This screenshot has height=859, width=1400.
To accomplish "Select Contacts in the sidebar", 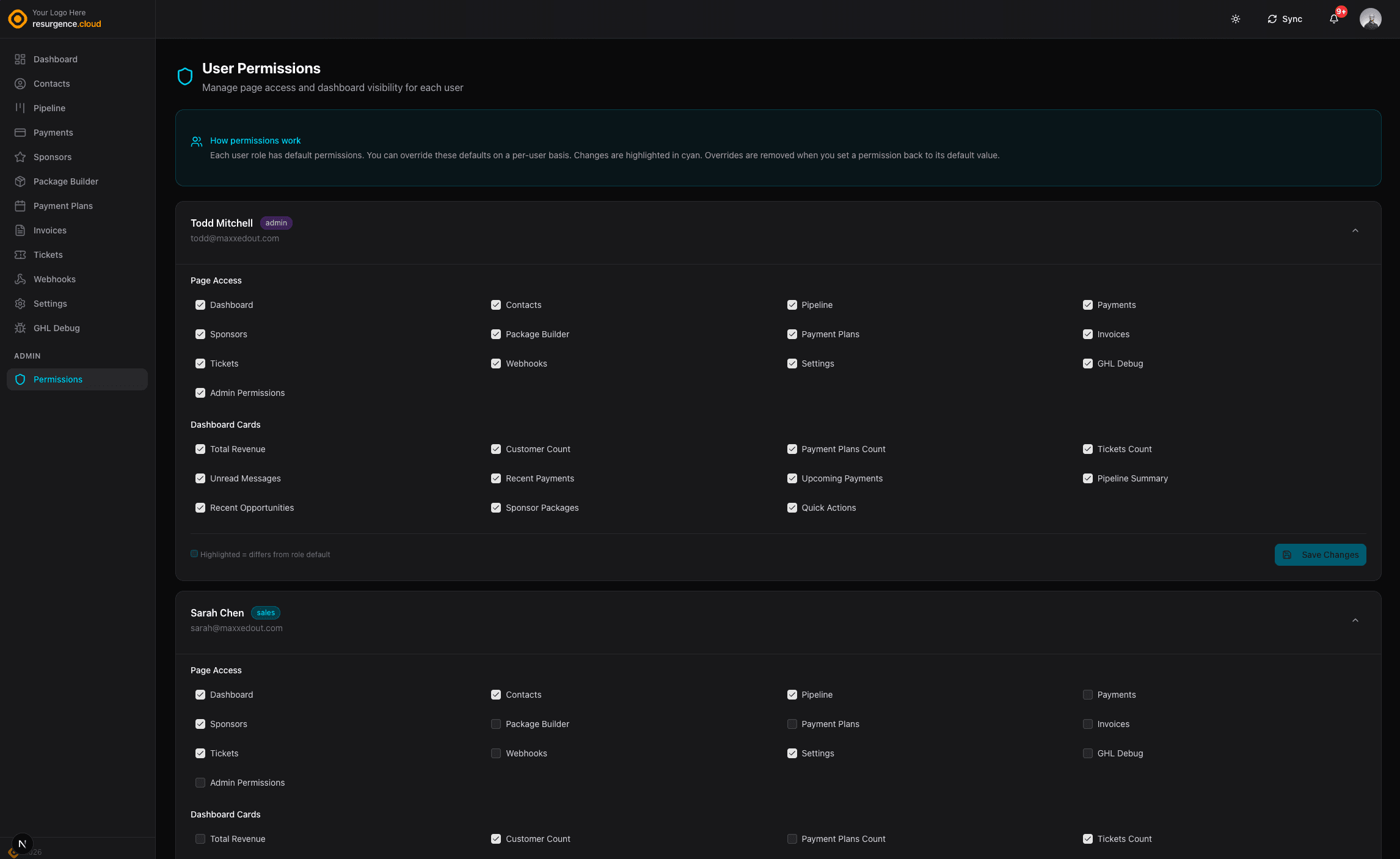I will coord(51,84).
